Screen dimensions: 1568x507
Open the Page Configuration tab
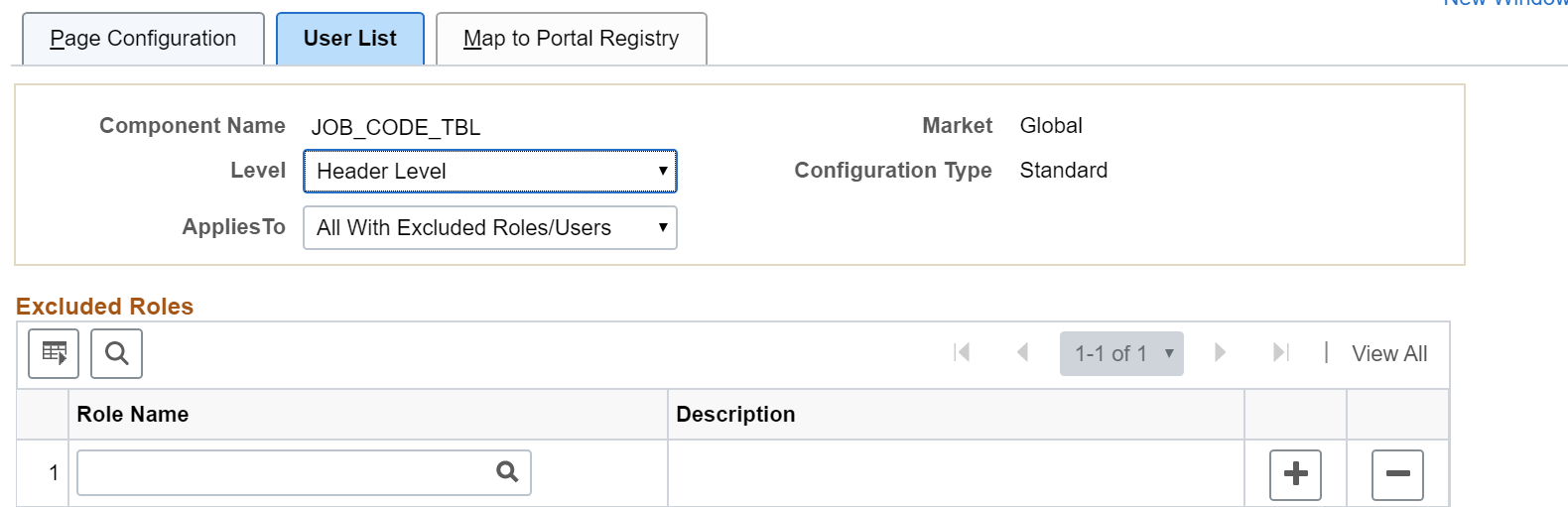[x=143, y=39]
